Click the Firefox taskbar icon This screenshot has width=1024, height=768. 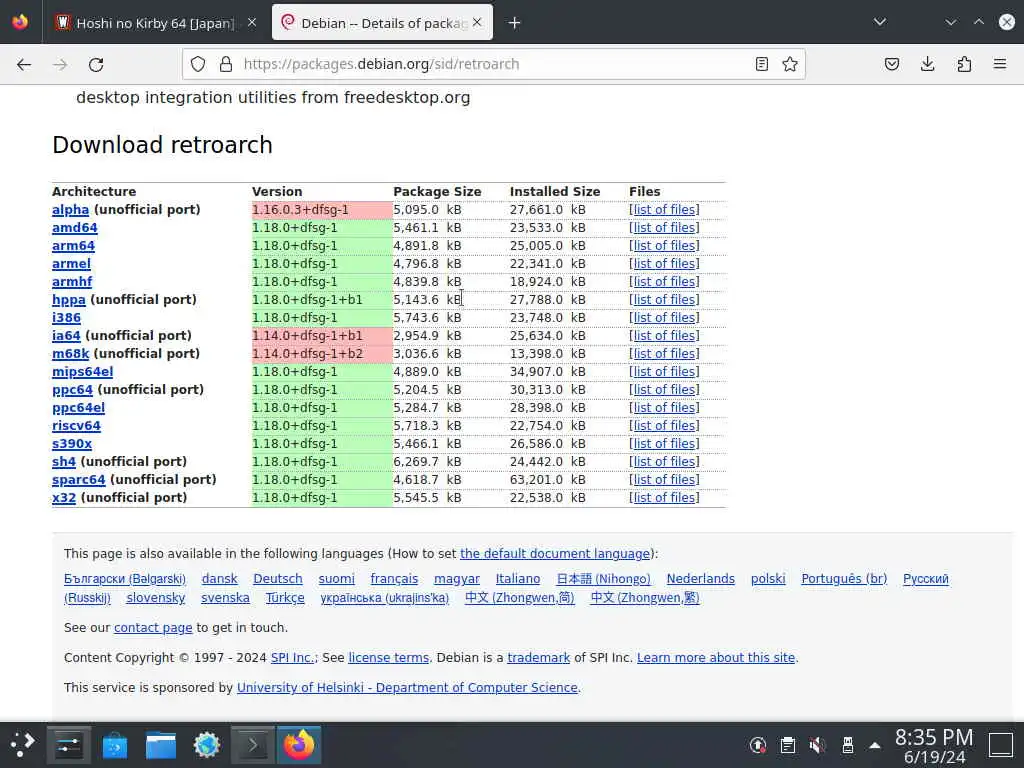299,744
